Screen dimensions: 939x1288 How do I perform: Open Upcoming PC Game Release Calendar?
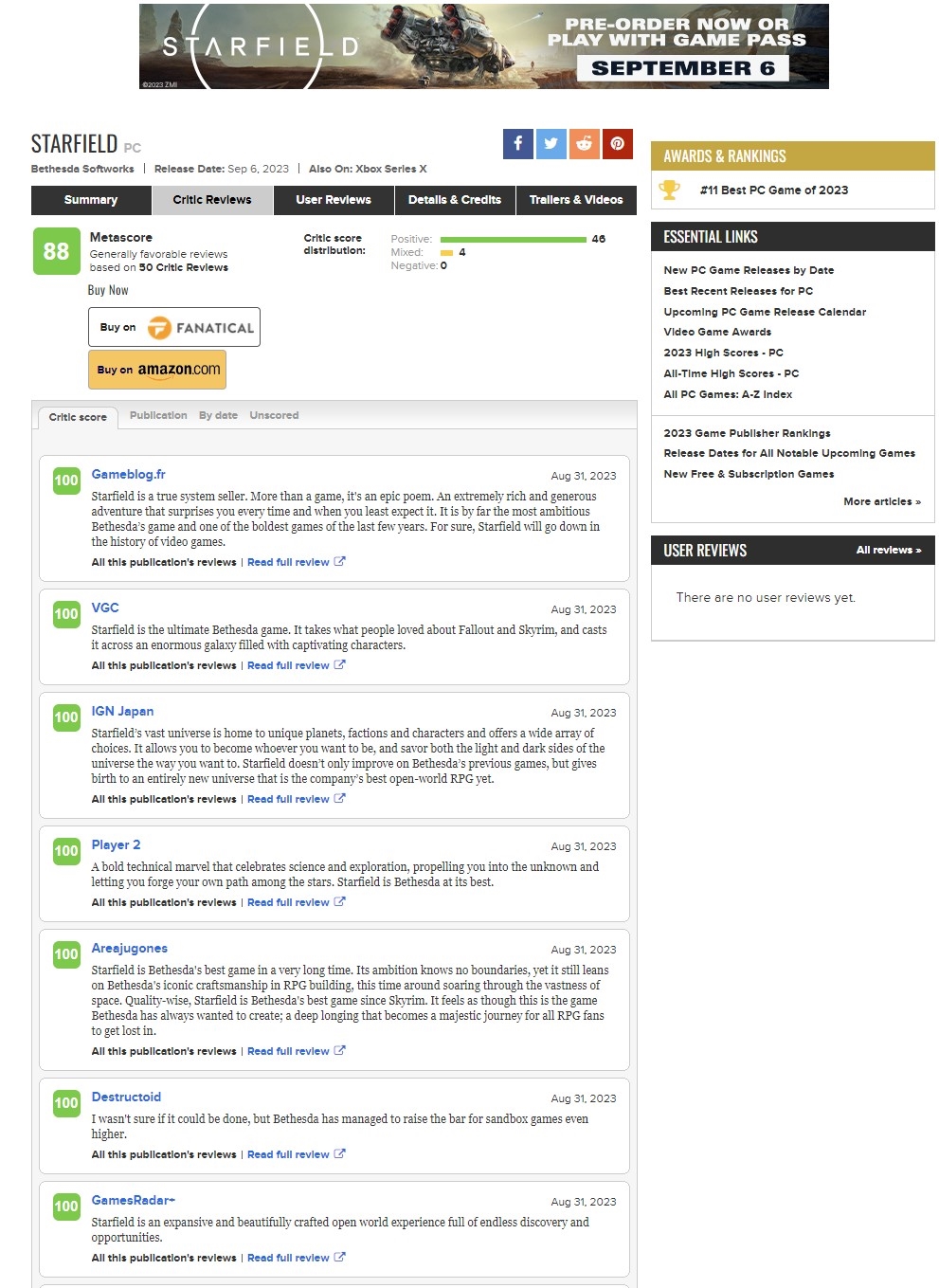(765, 312)
